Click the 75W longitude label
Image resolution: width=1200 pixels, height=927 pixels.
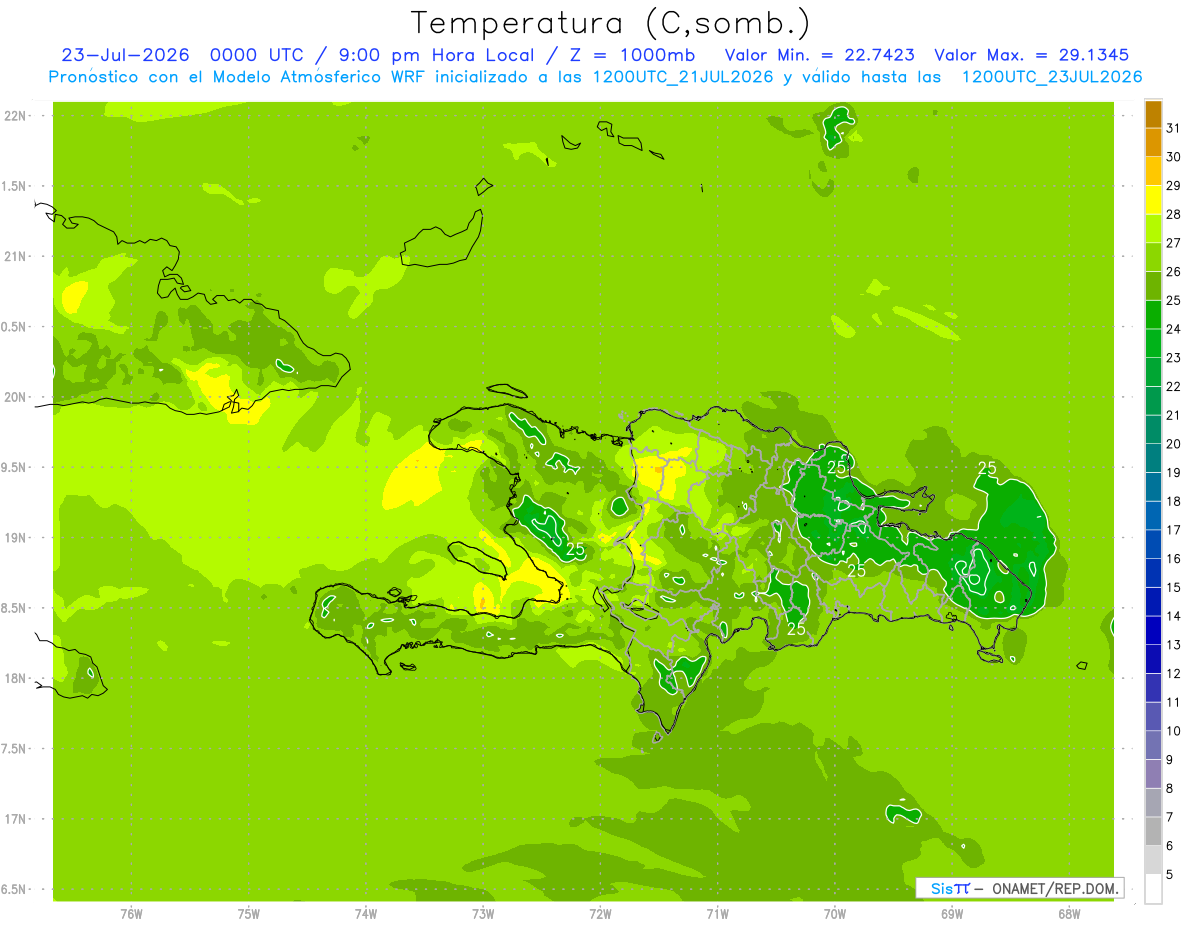249,913
